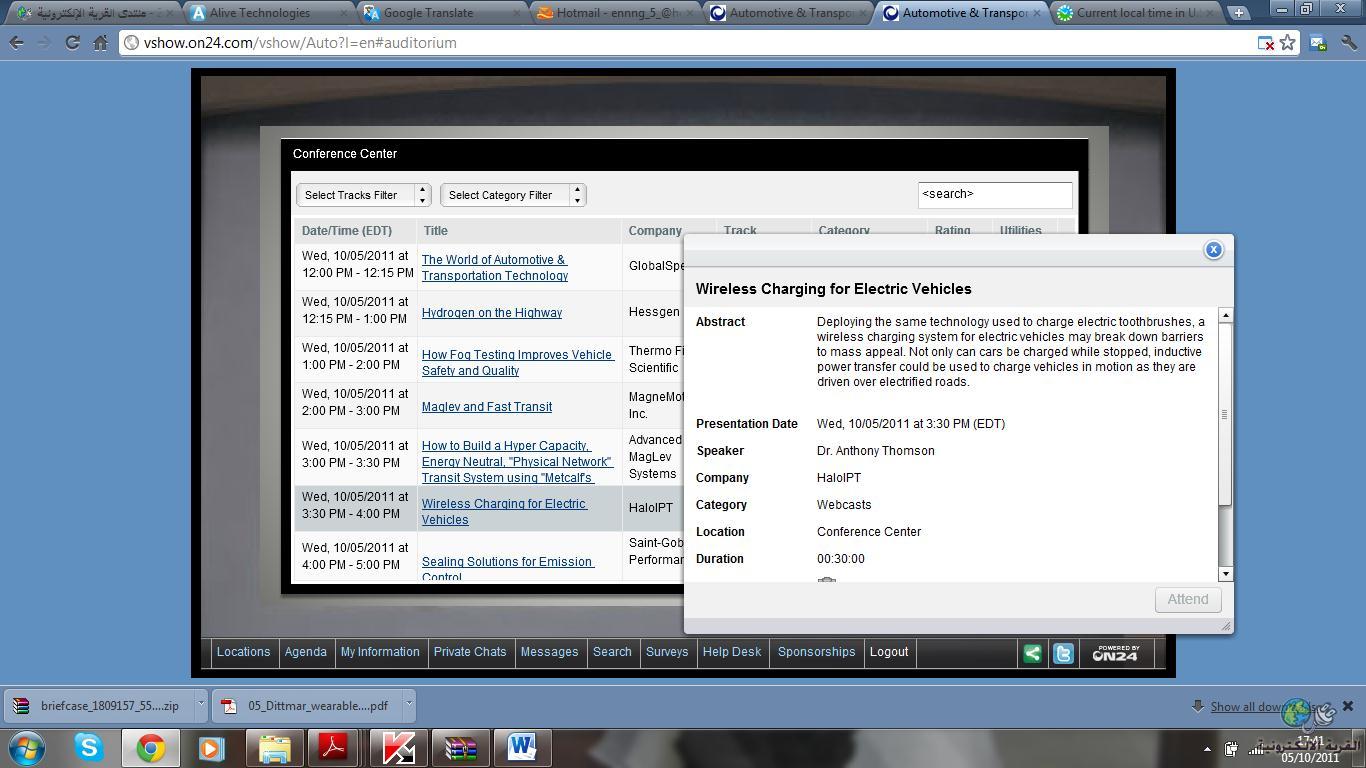Screen dimensions: 1366x768
Task: Open Kaspersky icon in the taskbar
Action: [398, 748]
